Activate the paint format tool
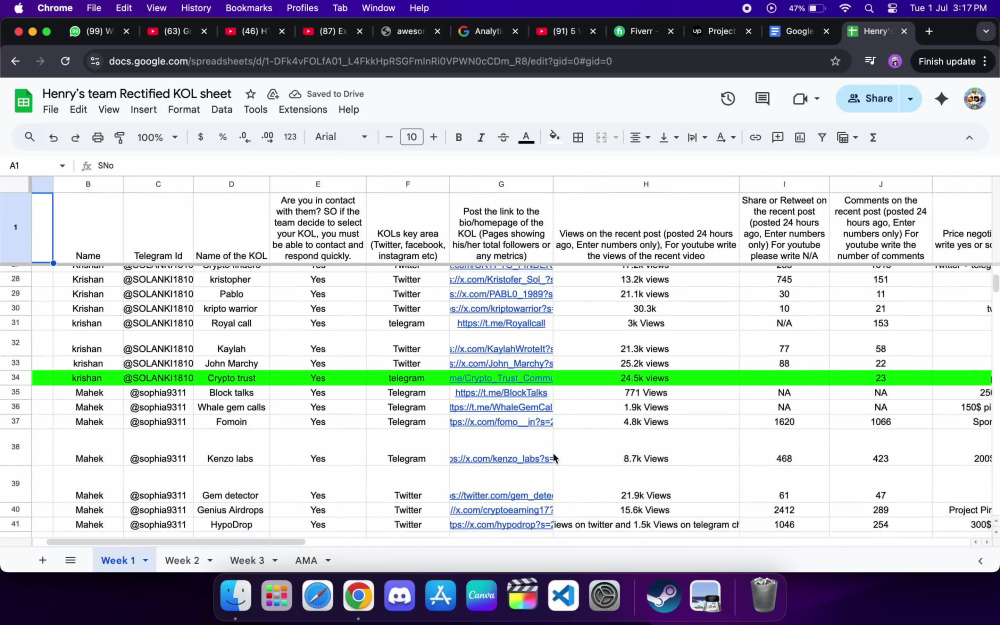This screenshot has width=1000, height=625. 119,137
